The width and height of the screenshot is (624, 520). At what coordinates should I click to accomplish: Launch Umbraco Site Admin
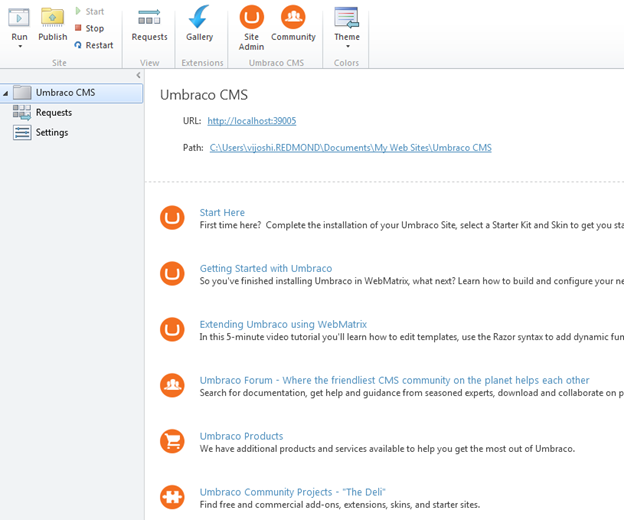point(252,17)
